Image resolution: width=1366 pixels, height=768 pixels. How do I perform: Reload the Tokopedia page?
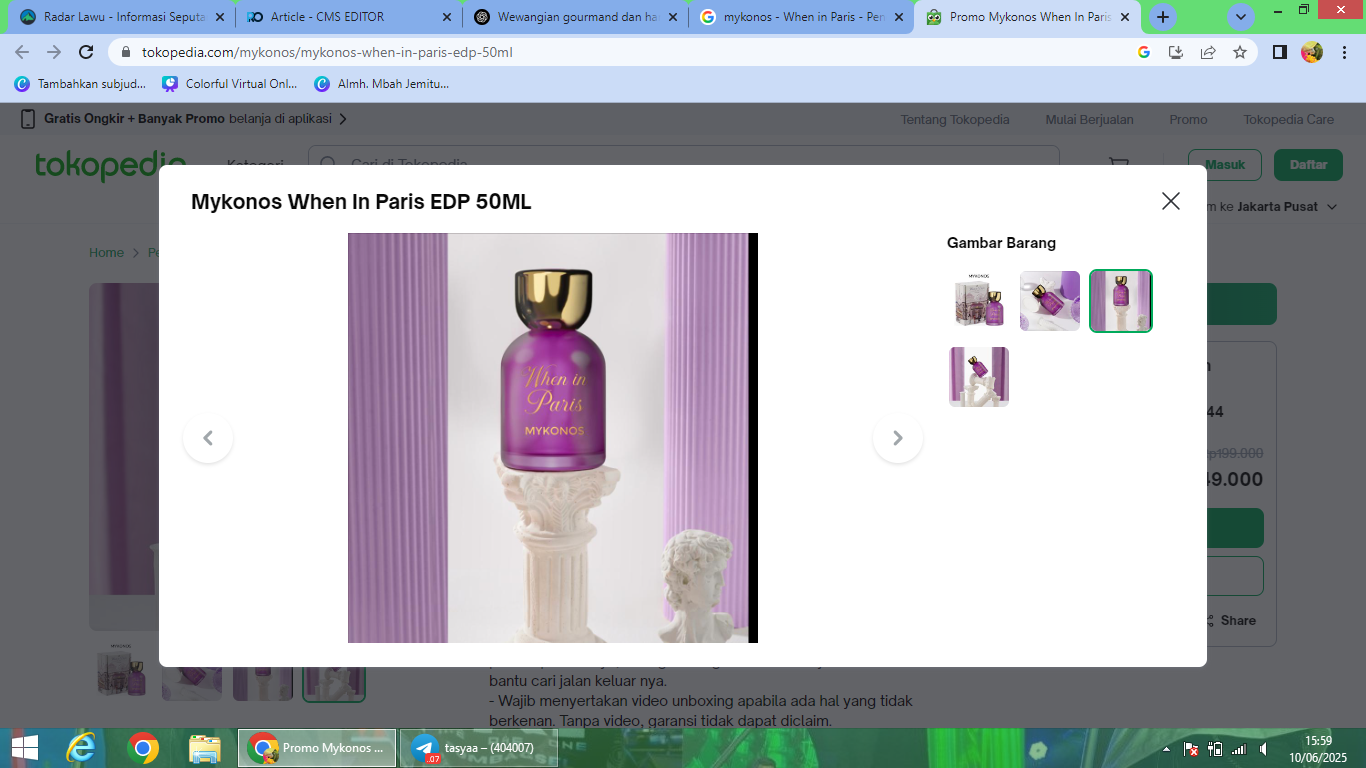[x=86, y=52]
